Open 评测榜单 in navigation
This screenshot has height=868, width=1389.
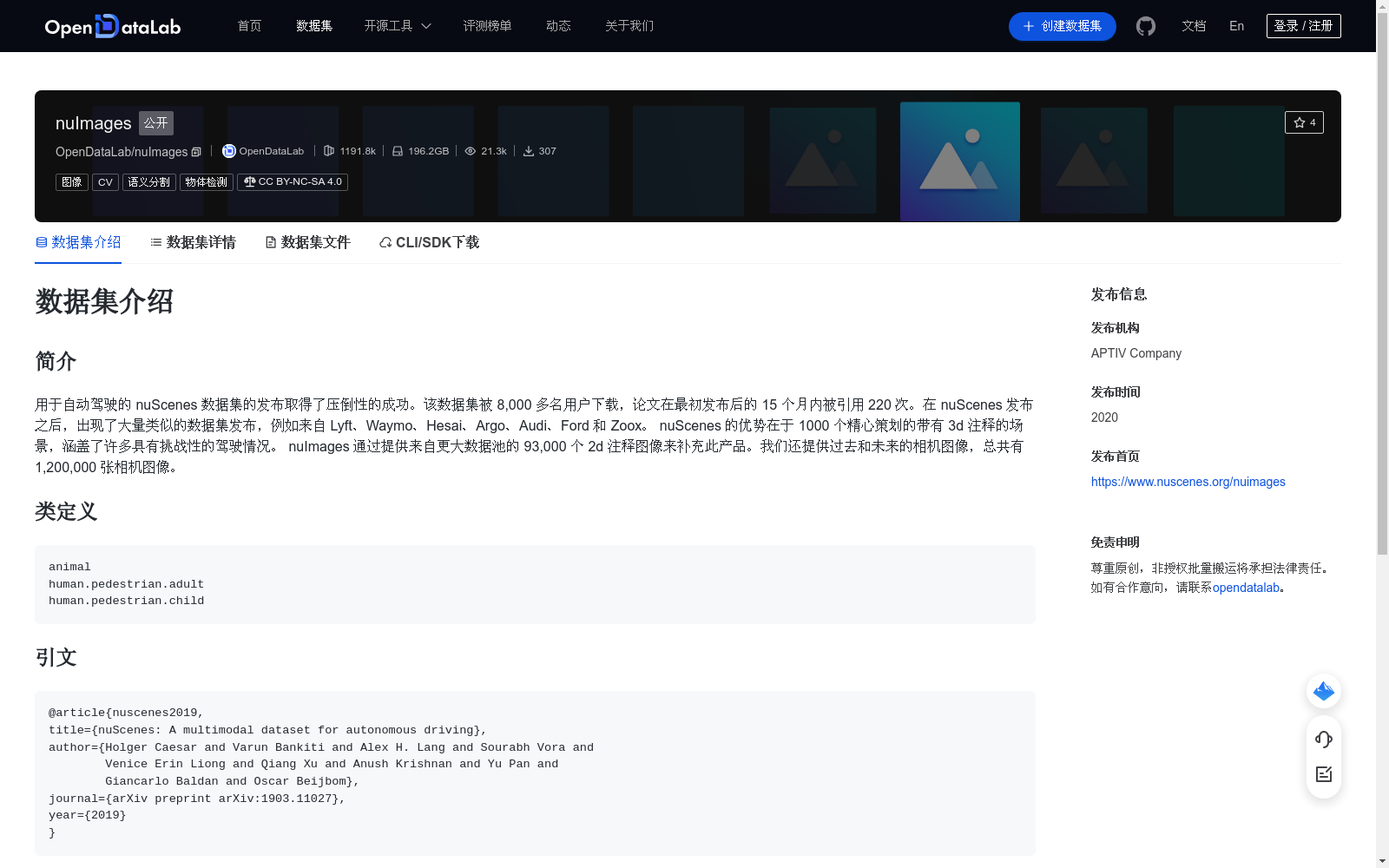point(487,26)
